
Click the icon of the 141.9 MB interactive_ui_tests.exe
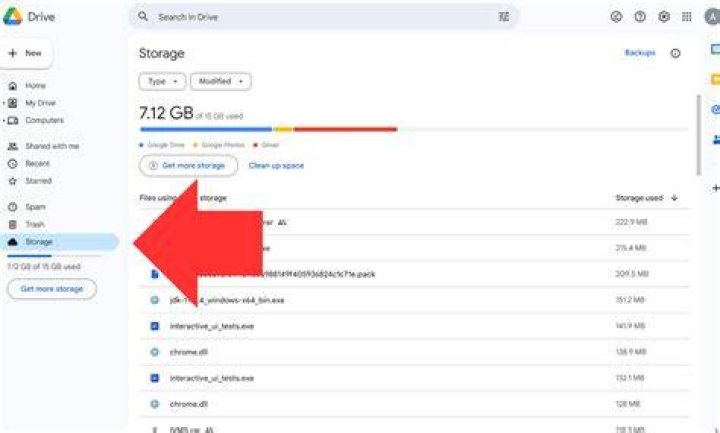click(x=155, y=326)
